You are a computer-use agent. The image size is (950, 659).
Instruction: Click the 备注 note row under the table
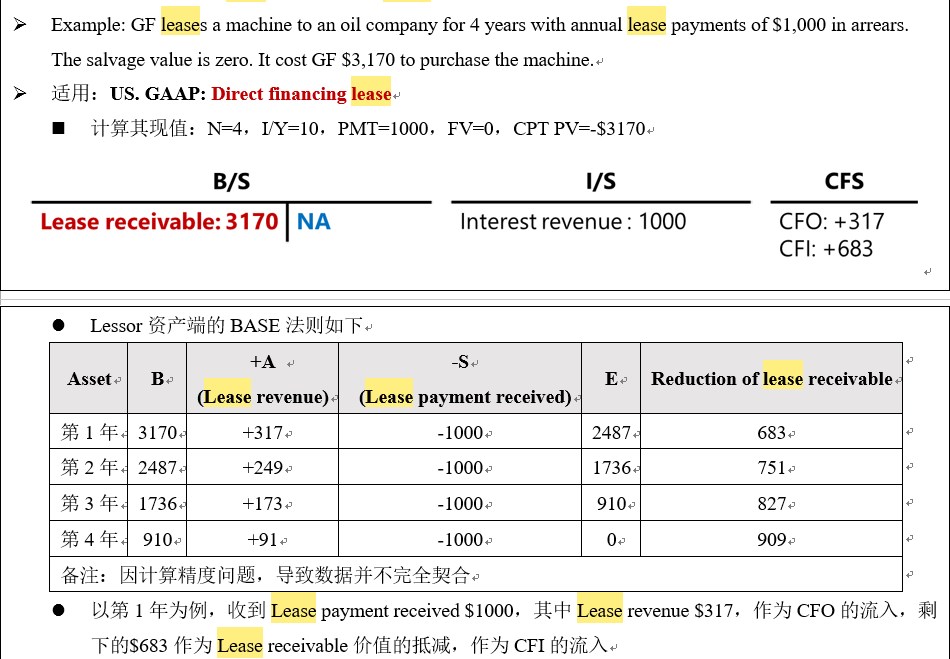coord(476,574)
